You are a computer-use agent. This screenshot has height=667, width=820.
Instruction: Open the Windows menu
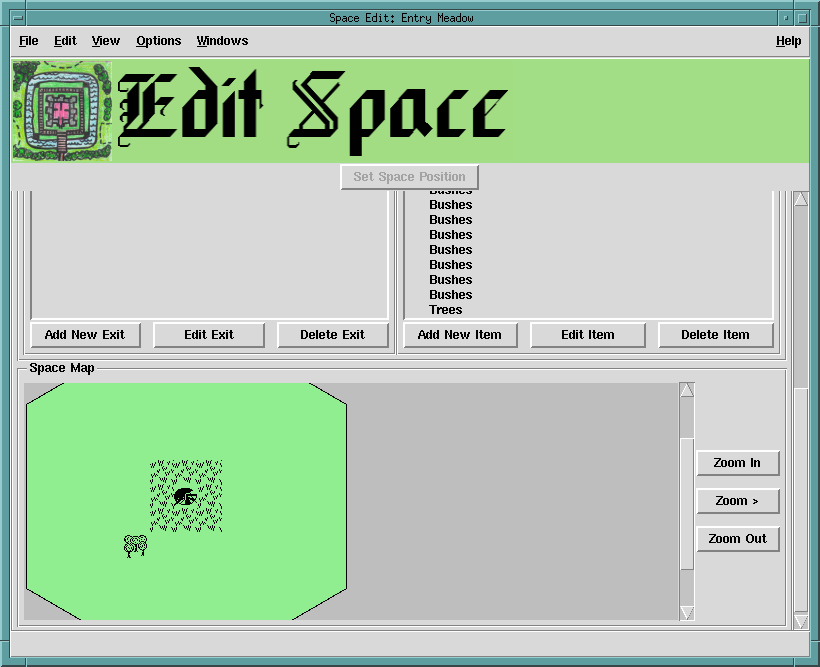[x=222, y=41]
